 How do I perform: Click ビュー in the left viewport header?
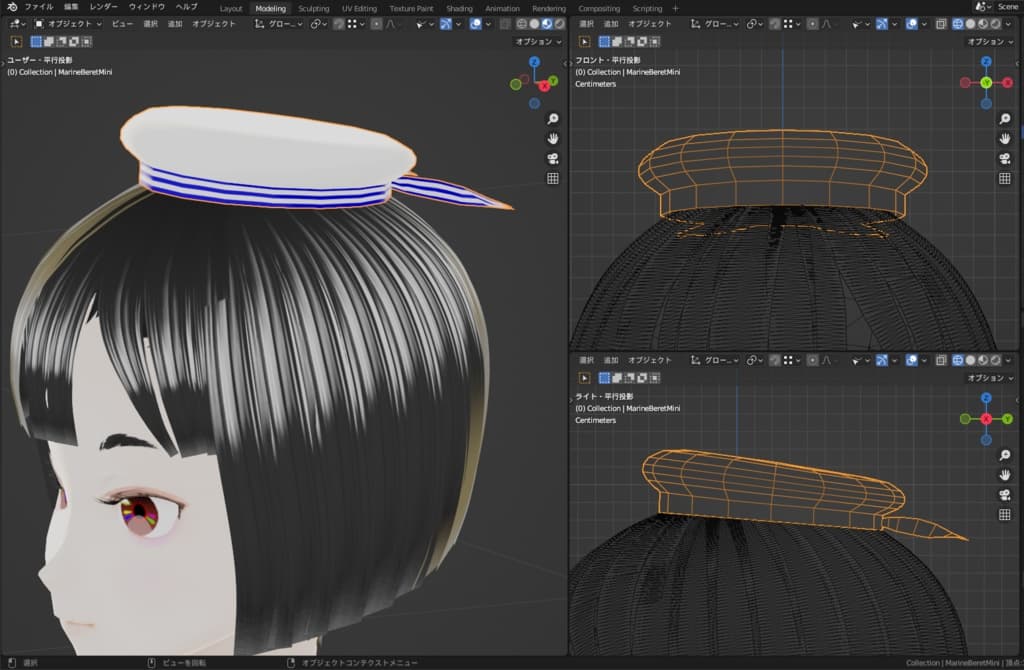[x=121, y=23]
